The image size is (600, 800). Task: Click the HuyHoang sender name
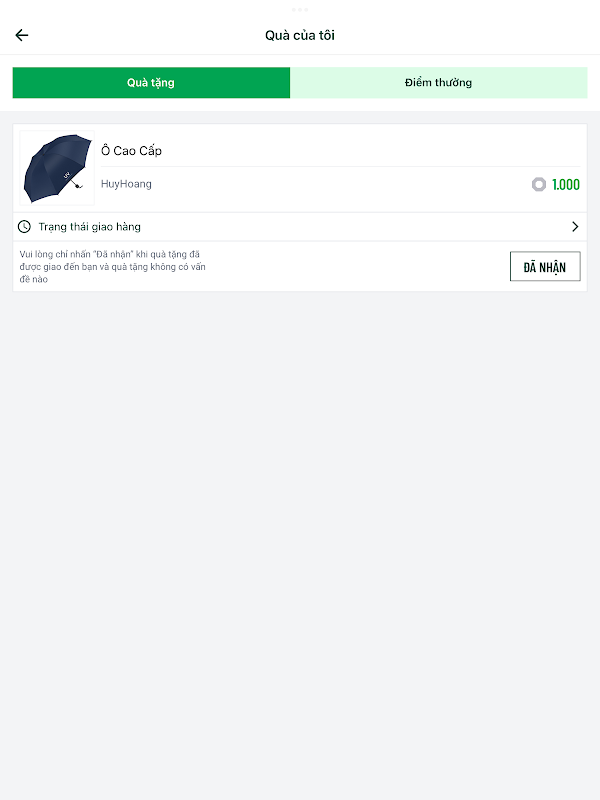(126, 184)
